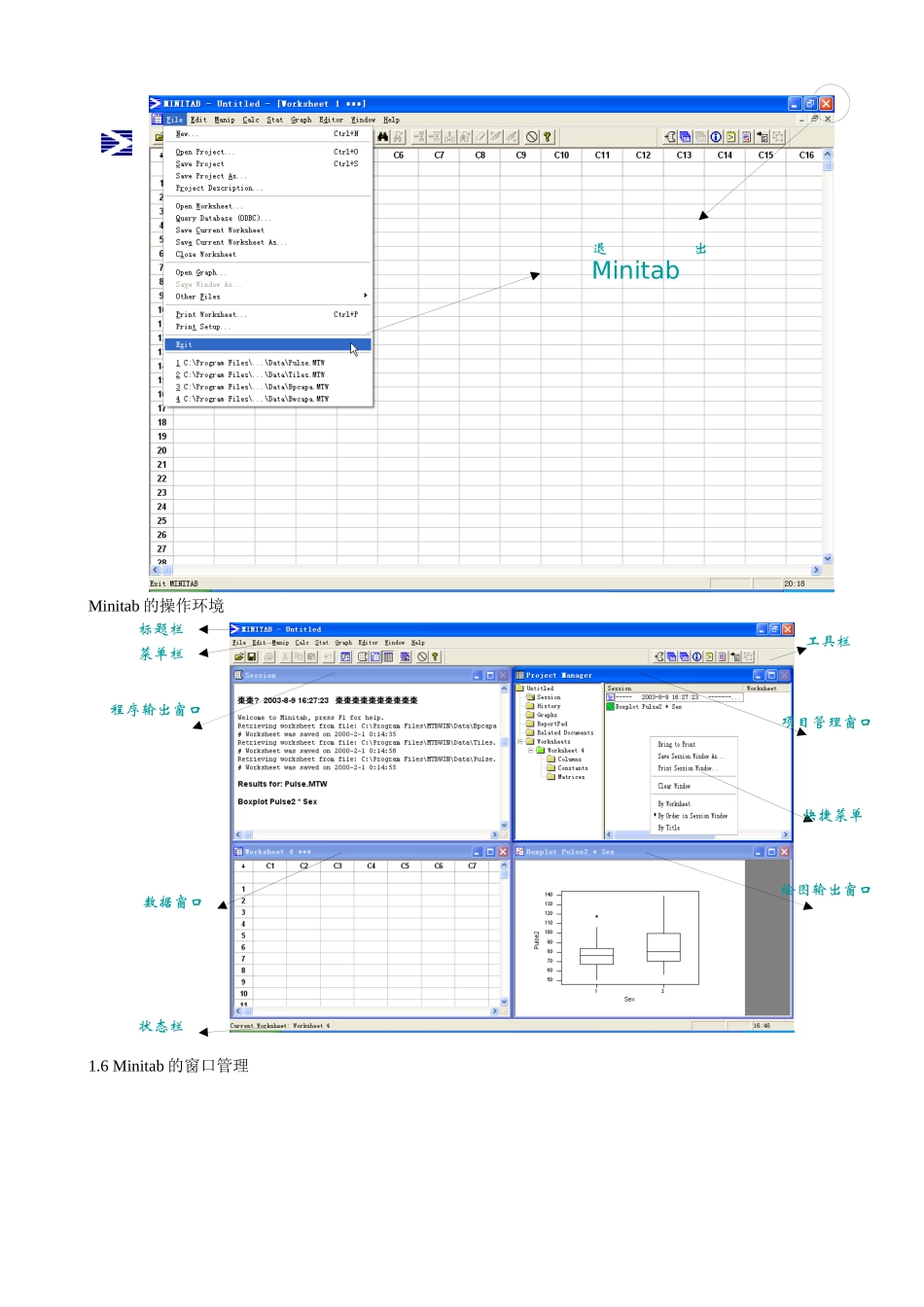Minimize the Project Manager window
The image size is (924, 1307).
coord(759,675)
